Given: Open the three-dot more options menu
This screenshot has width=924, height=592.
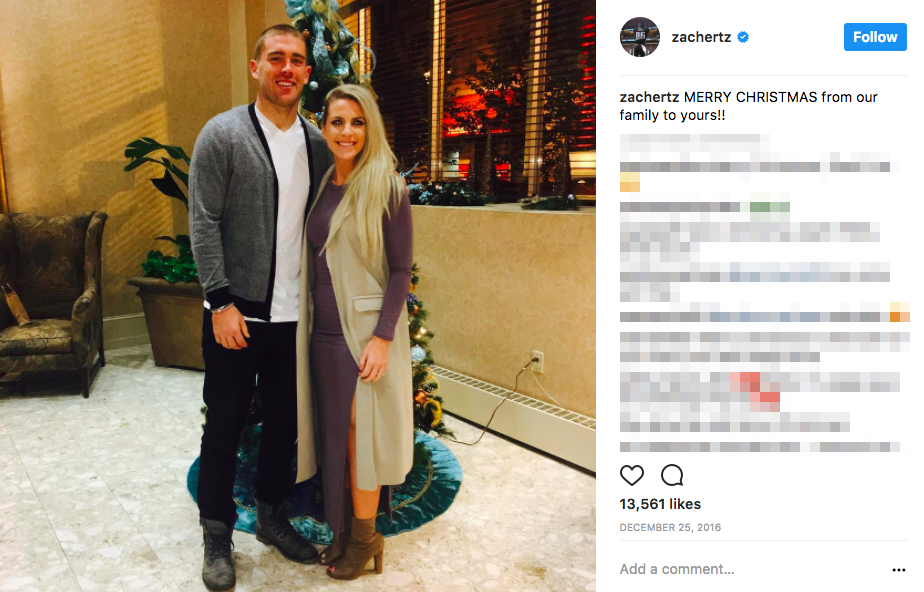Looking at the screenshot, I should [x=899, y=570].
